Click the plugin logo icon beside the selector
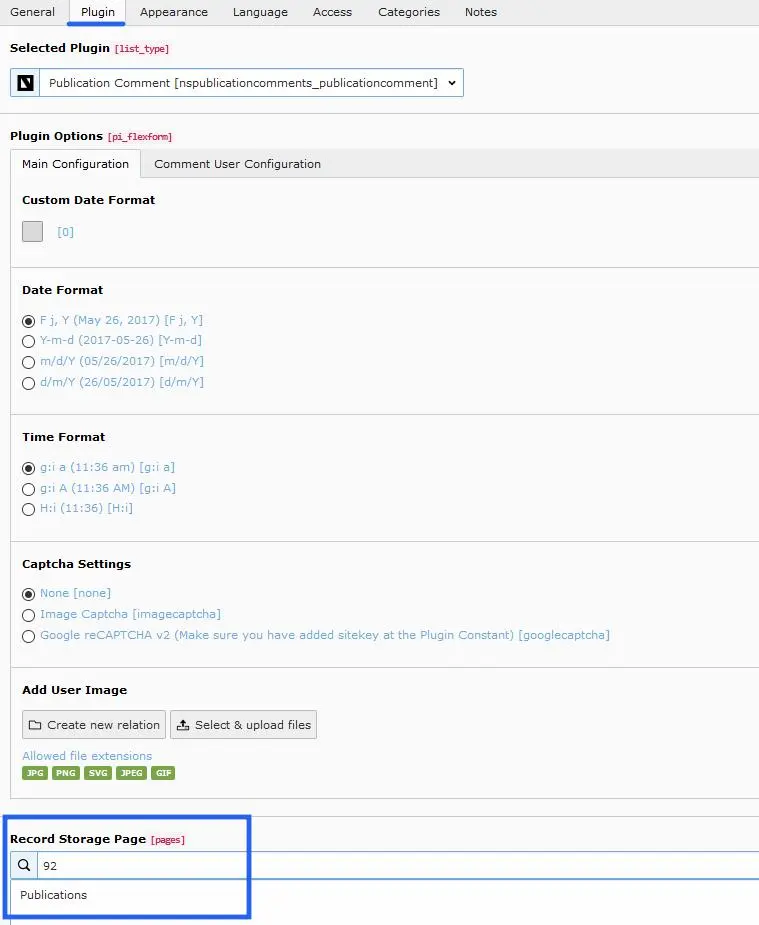 coord(25,83)
